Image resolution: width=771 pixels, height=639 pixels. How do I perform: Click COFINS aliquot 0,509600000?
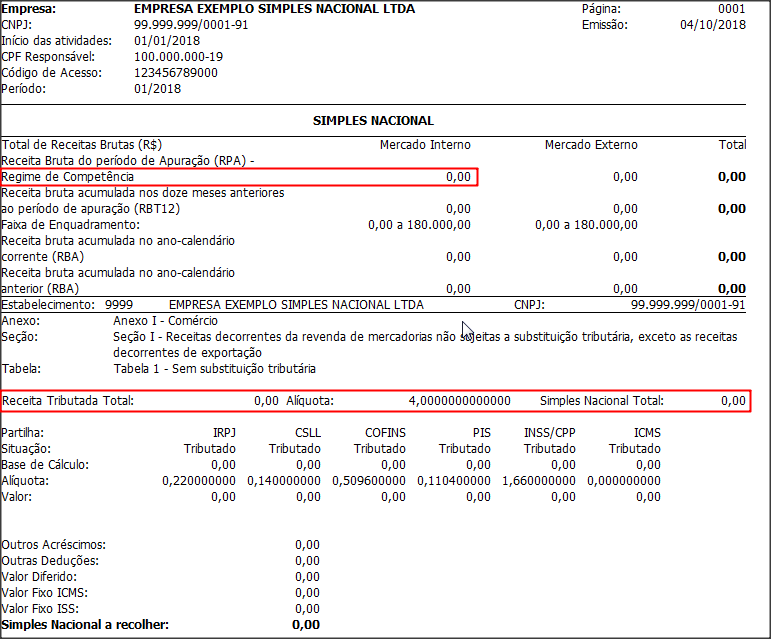(x=369, y=481)
